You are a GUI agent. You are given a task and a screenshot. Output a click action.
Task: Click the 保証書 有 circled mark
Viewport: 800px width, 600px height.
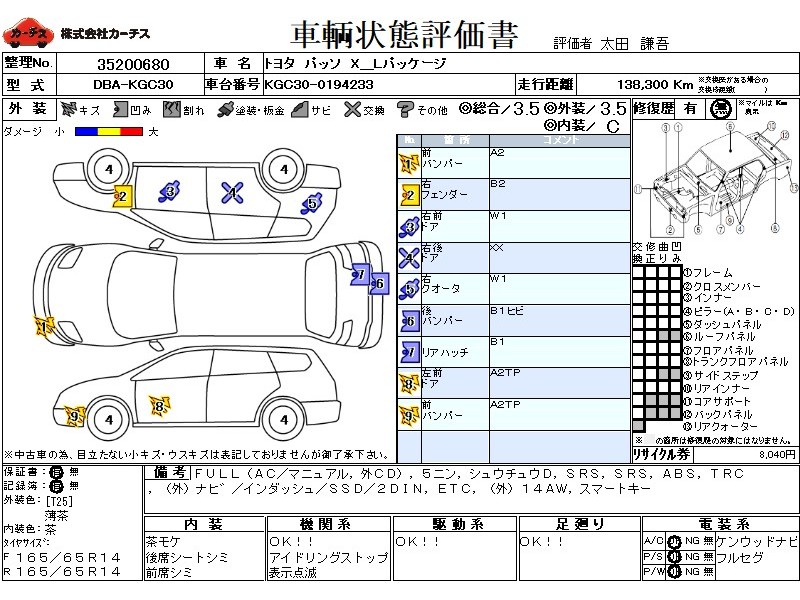pos(57,472)
